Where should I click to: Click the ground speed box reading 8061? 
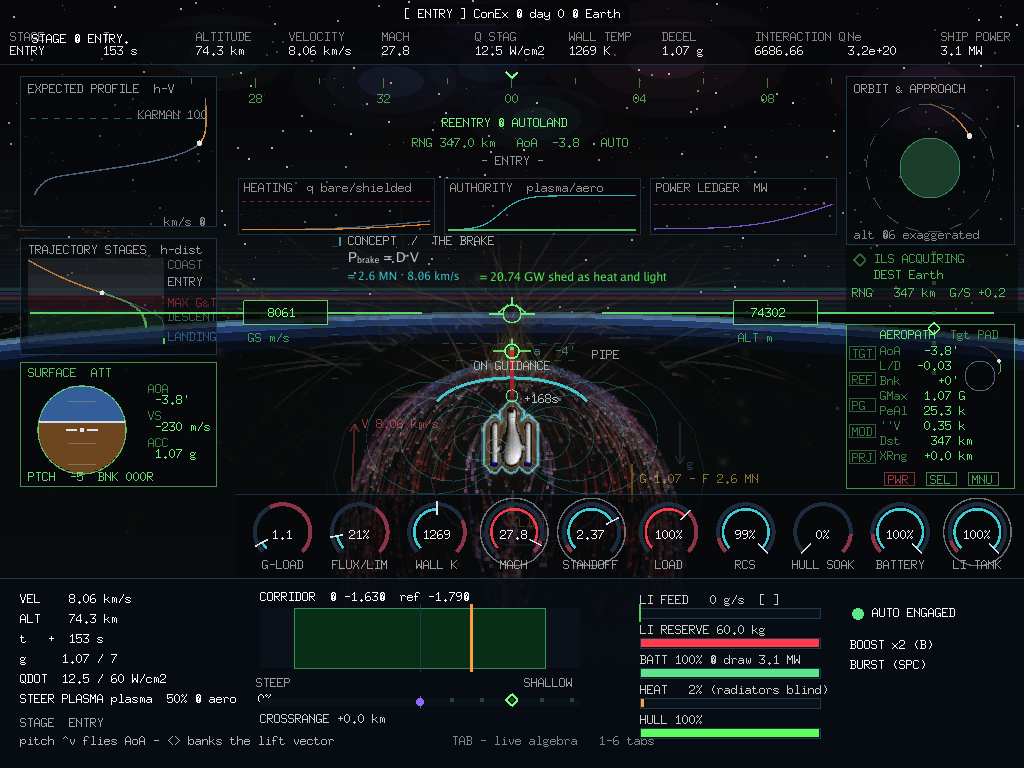tap(285, 312)
